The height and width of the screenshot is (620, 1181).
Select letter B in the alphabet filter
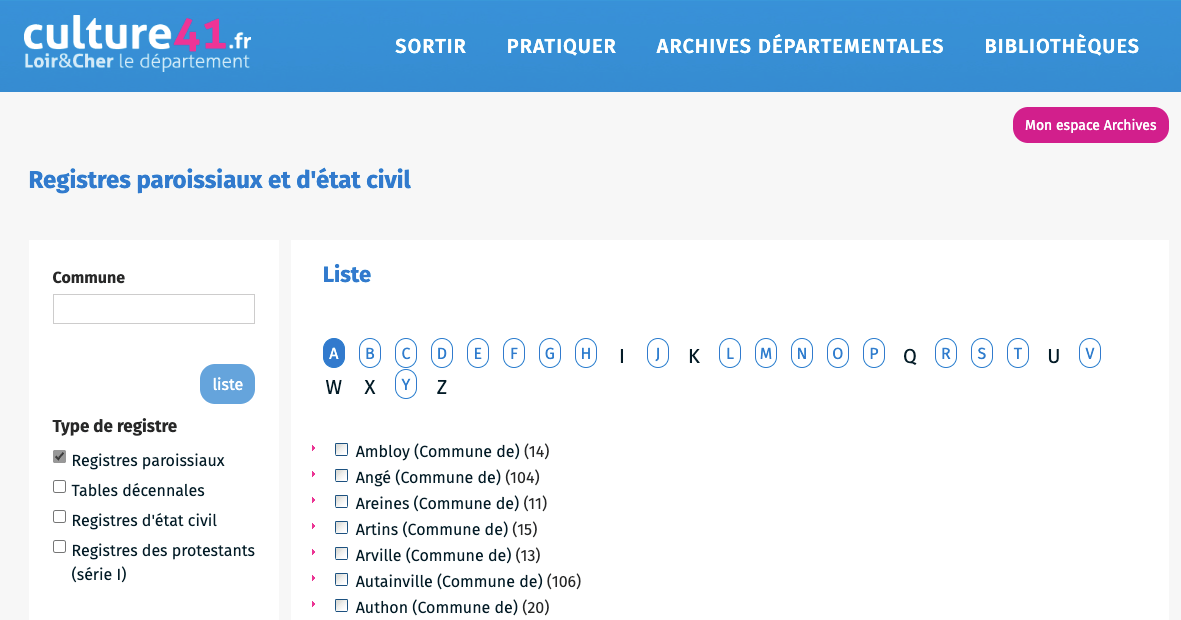pos(370,353)
